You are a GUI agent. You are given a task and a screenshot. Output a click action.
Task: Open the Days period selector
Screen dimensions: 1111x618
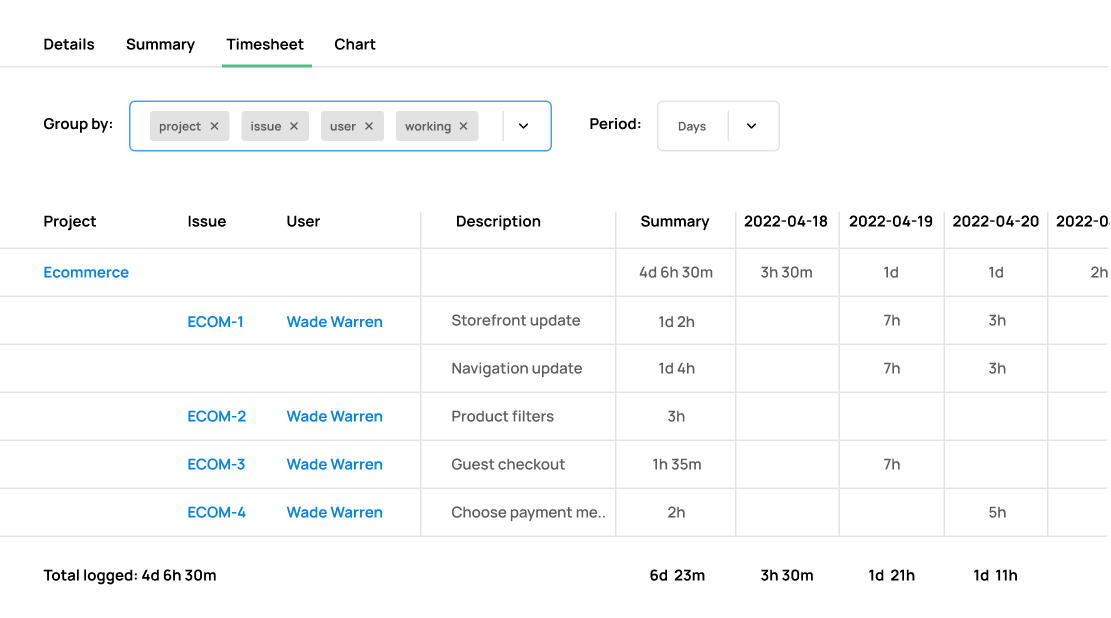tap(692, 126)
